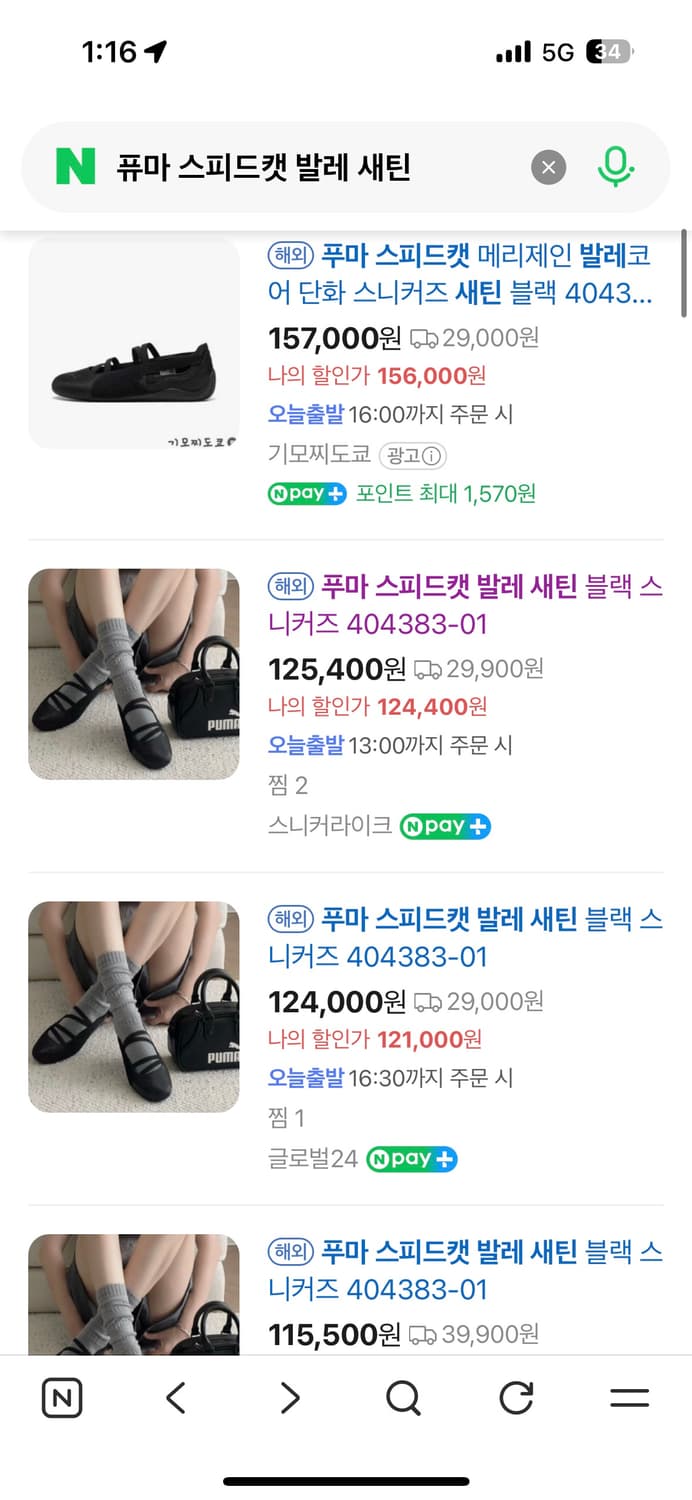Tap the microphone icon for voice search
This screenshot has height=1500, width=692.
[617, 167]
